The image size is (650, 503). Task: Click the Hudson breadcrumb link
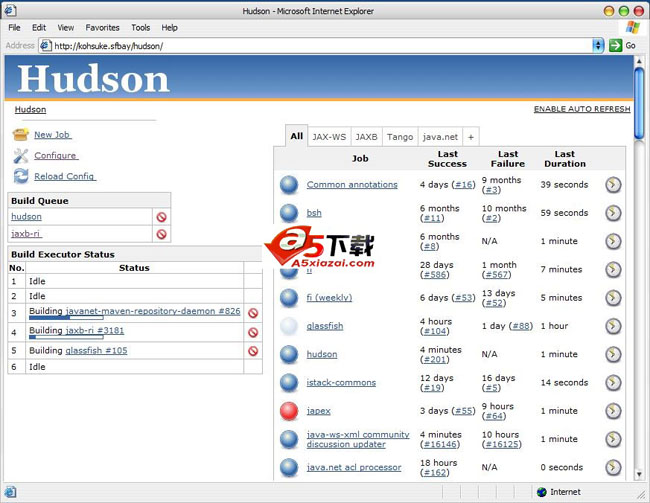coord(30,109)
